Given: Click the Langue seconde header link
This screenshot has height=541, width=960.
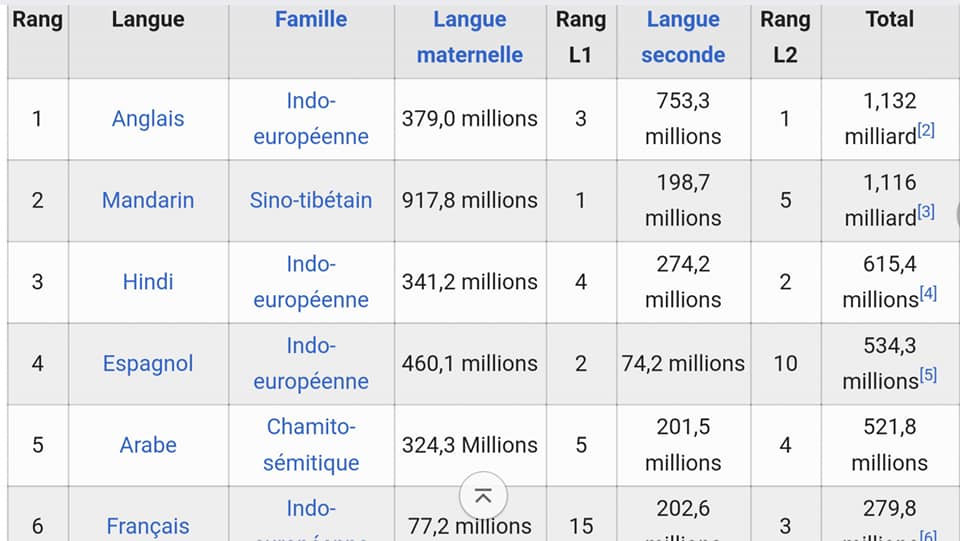Looking at the screenshot, I should (x=683, y=37).
